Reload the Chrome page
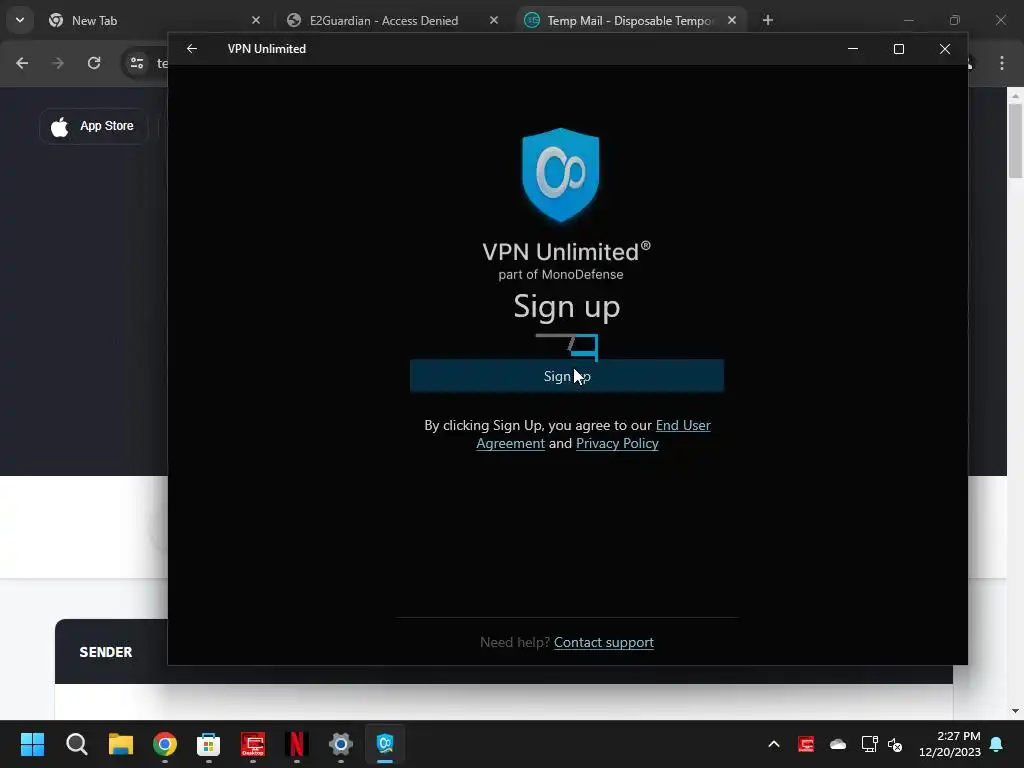Viewport: 1024px width, 768px height. click(x=94, y=63)
